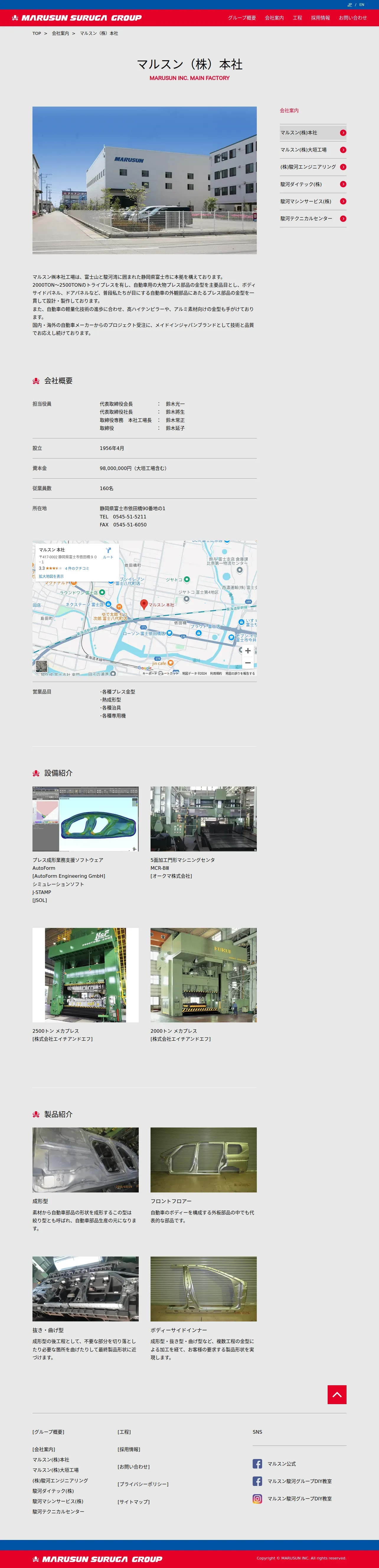Open footer link マルスン(株)本社
This screenshot has height=1568, width=379.
coord(51,1459)
